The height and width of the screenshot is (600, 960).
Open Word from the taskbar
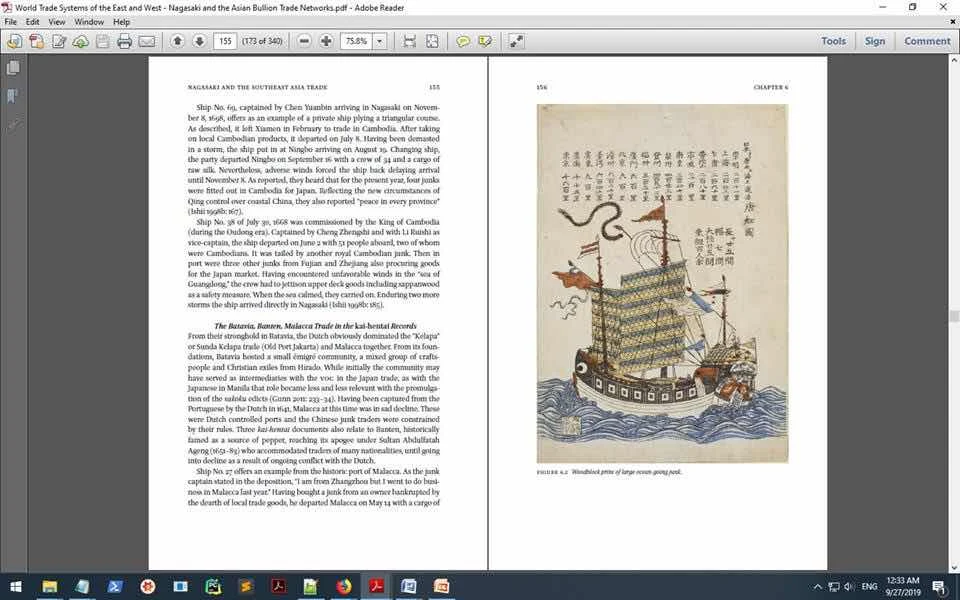point(408,587)
